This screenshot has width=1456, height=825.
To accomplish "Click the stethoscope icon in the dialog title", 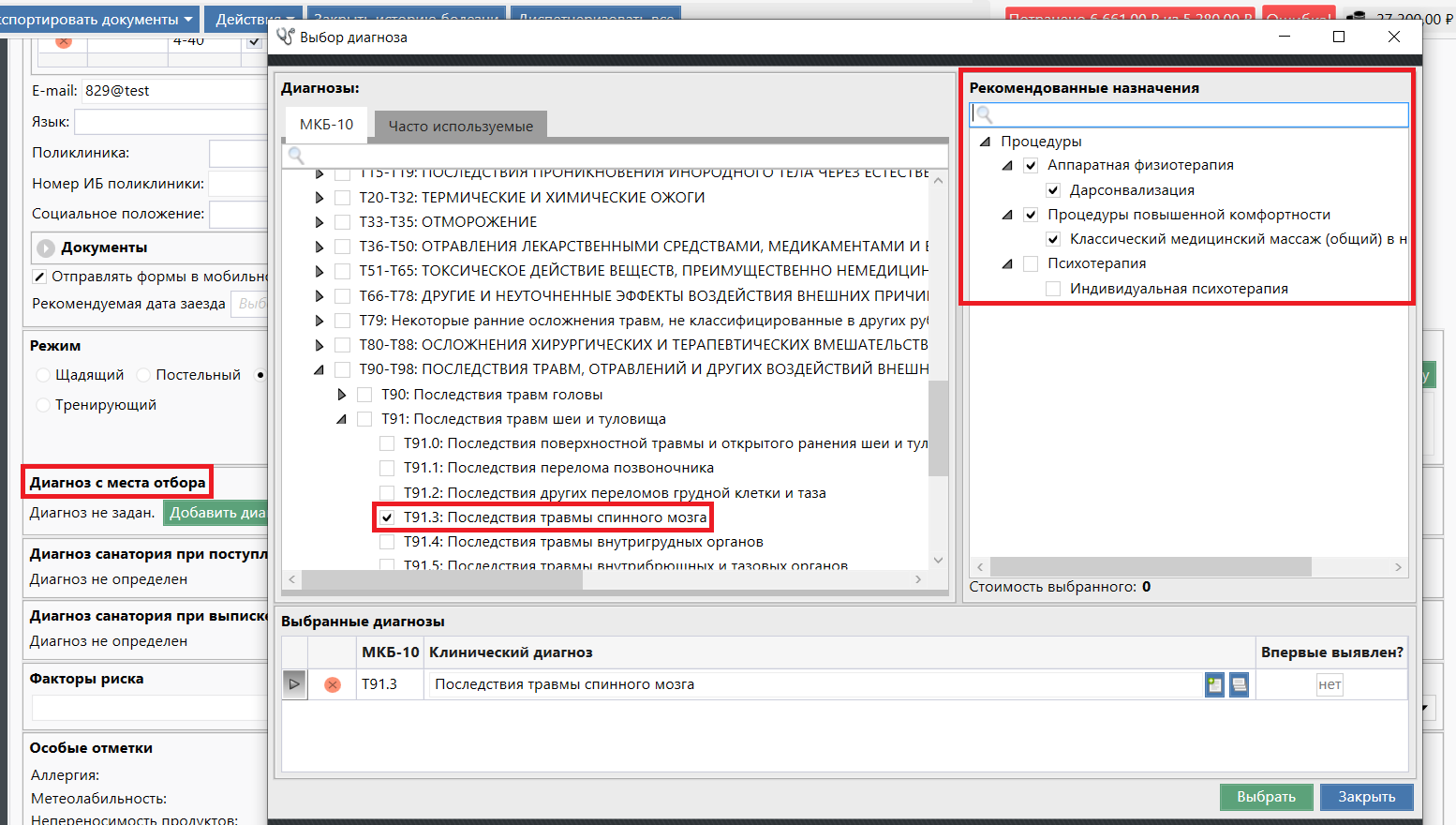I will (285, 37).
